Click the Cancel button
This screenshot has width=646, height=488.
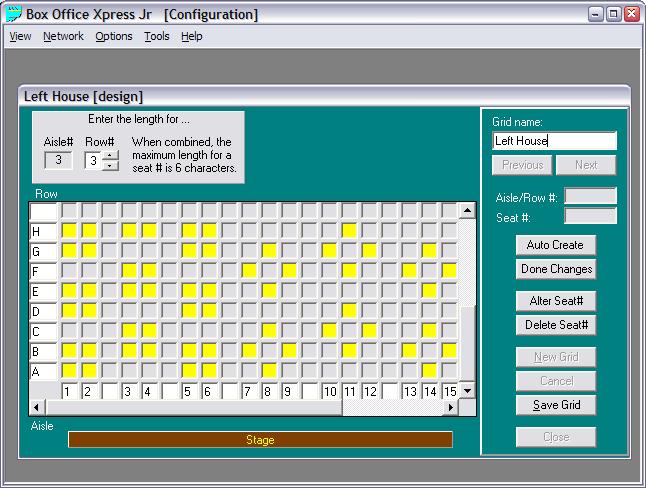(555, 381)
